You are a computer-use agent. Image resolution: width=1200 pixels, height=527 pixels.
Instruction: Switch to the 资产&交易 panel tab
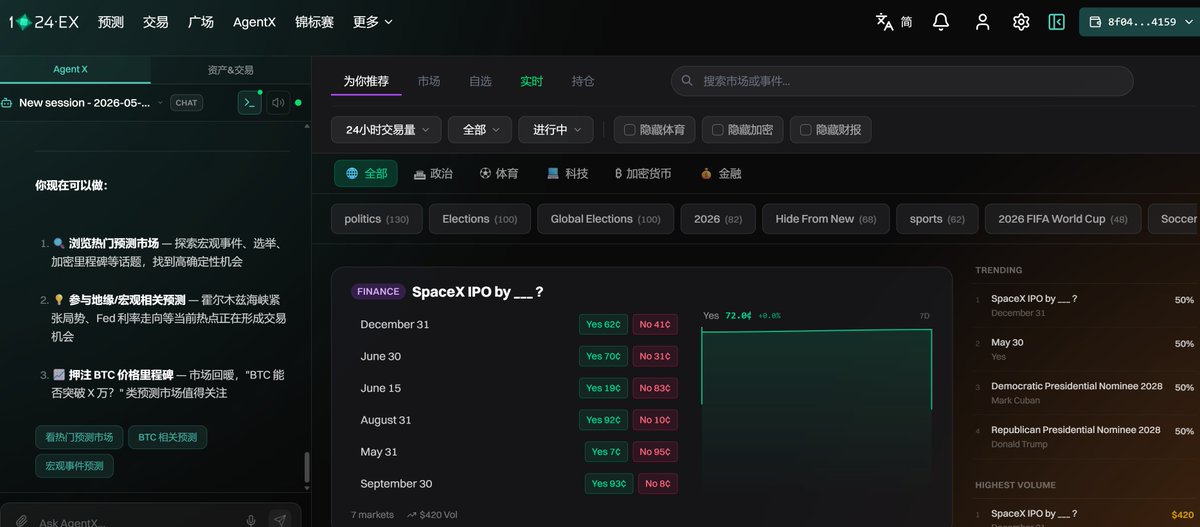pos(230,70)
